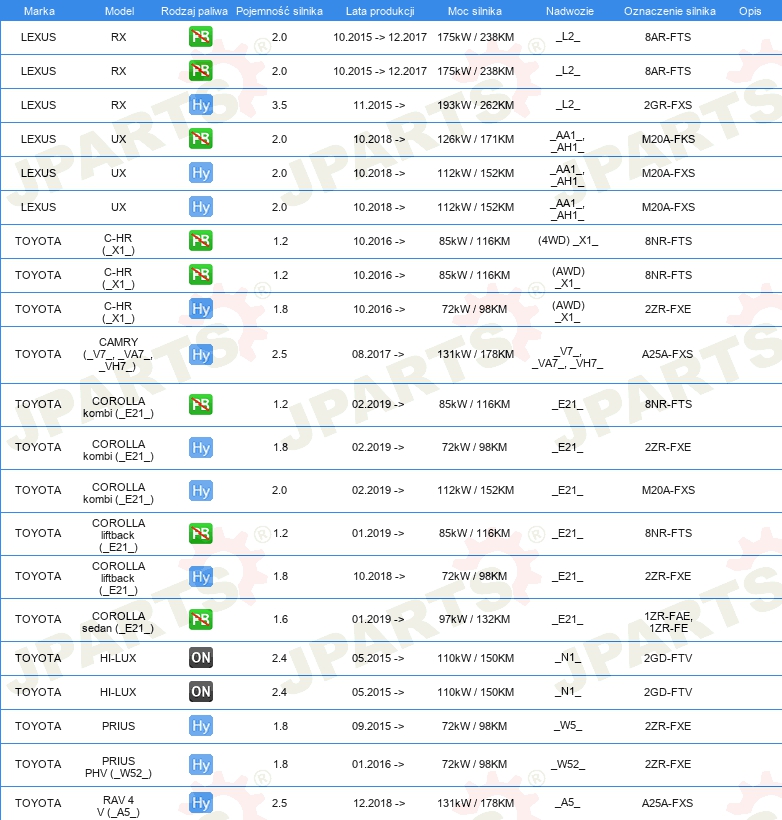The height and width of the screenshot is (820, 782).
Task: Click the Pojemność silnika column header
Action: pyautogui.click(x=279, y=11)
